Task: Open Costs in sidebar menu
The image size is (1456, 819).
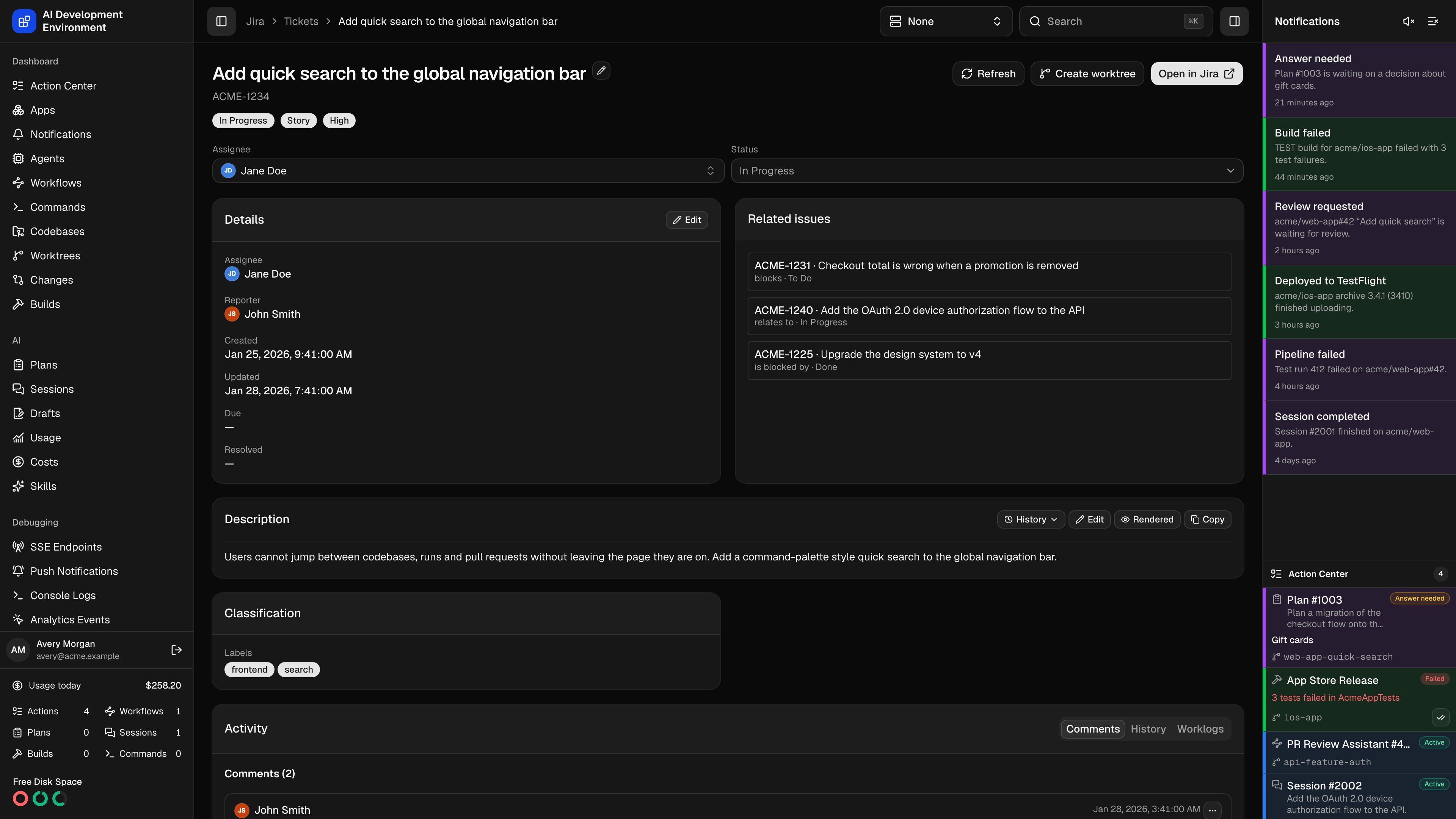Action: click(97, 462)
